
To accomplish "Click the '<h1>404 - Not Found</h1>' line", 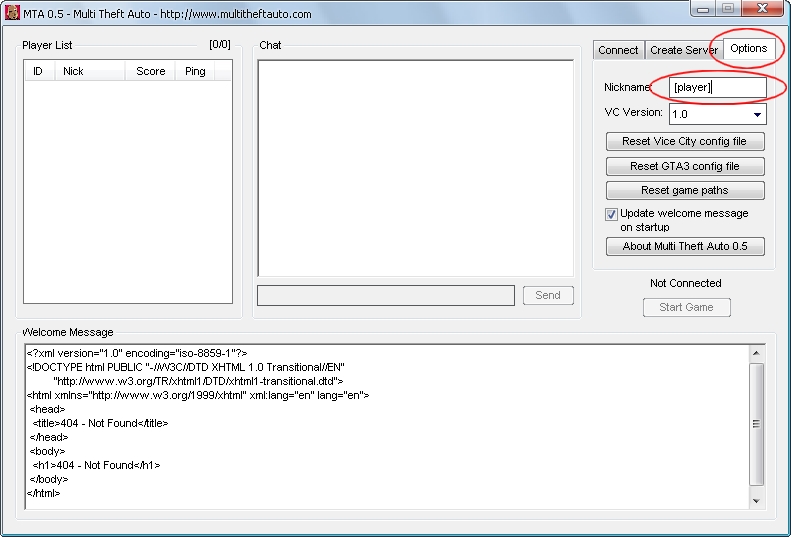I will coord(96,465).
